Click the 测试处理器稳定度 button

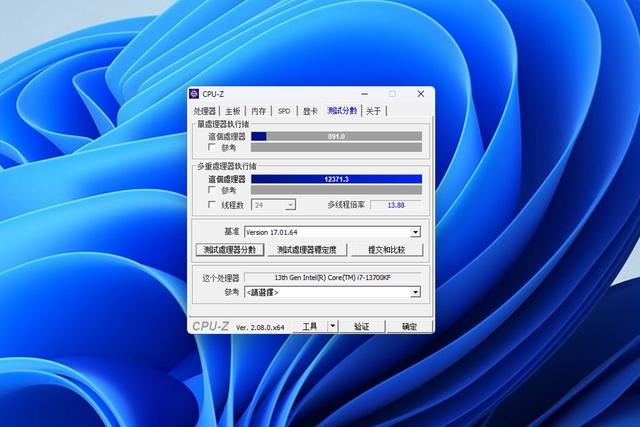(x=307, y=250)
